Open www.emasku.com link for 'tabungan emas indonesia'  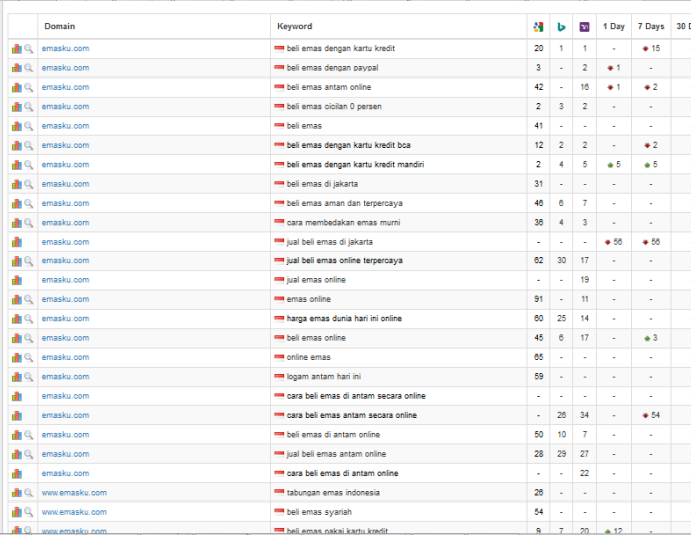point(74,493)
